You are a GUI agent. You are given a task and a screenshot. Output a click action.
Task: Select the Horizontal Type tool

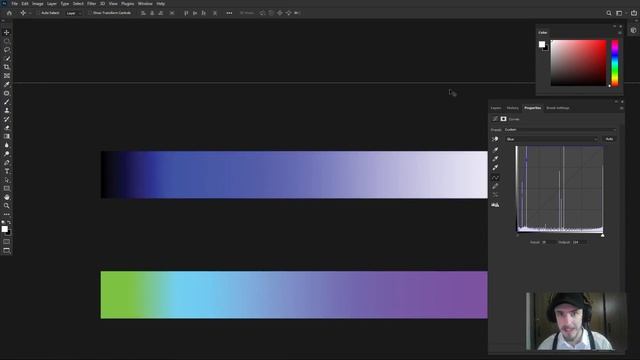[x=7, y=171]
